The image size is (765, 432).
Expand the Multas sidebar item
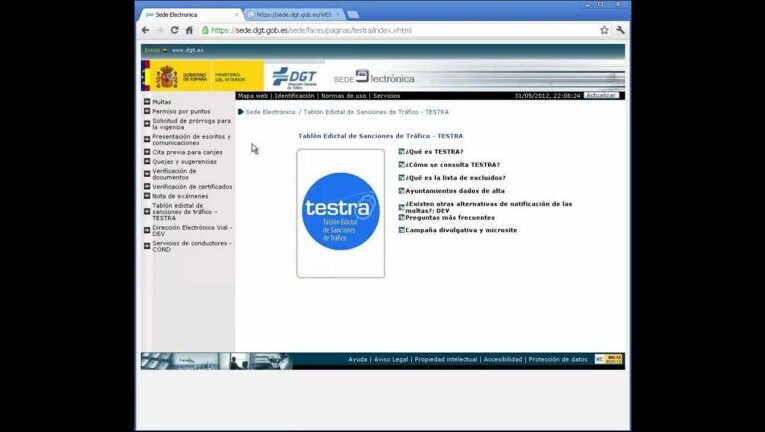click(147, 102)
